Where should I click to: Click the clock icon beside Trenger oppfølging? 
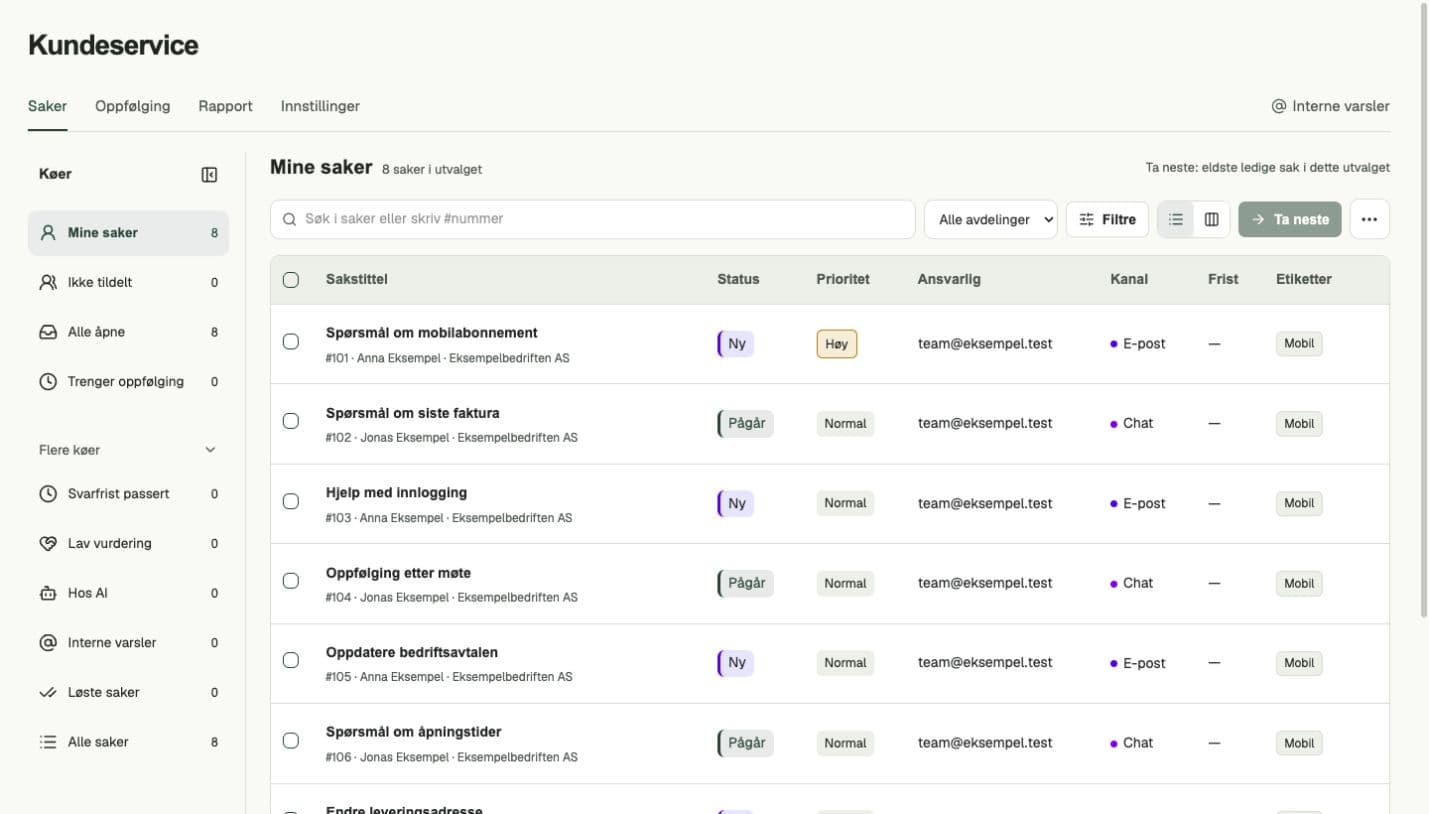pos(48,382)
